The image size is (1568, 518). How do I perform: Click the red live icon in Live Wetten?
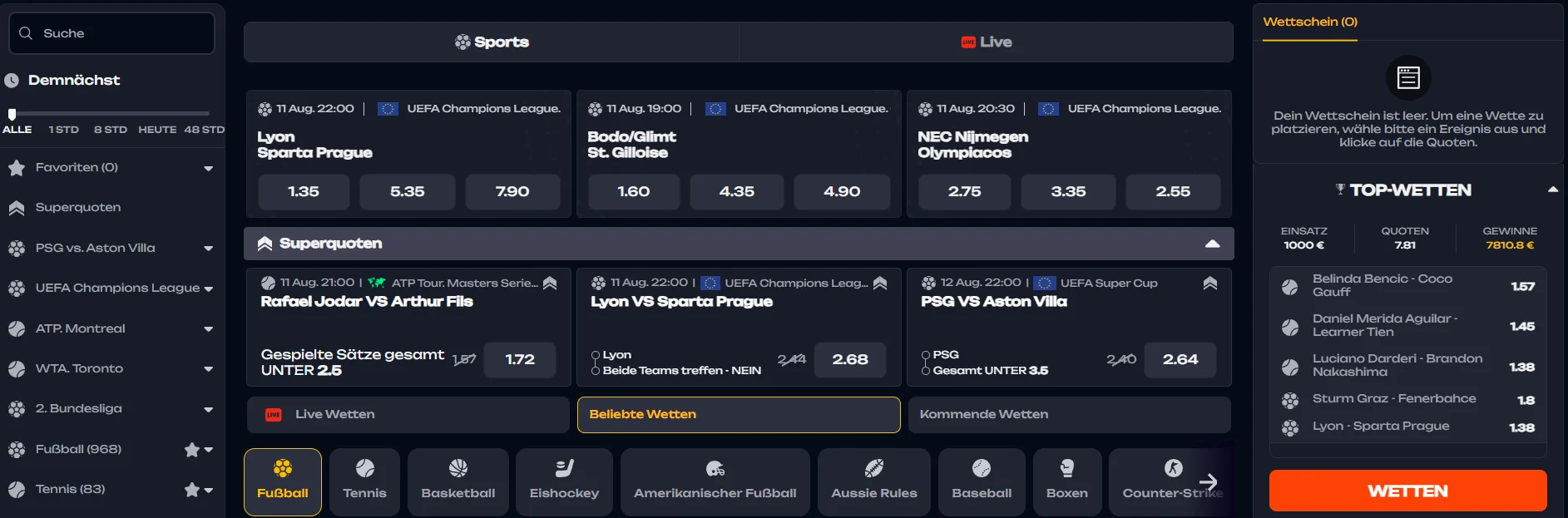click(273, 415)
